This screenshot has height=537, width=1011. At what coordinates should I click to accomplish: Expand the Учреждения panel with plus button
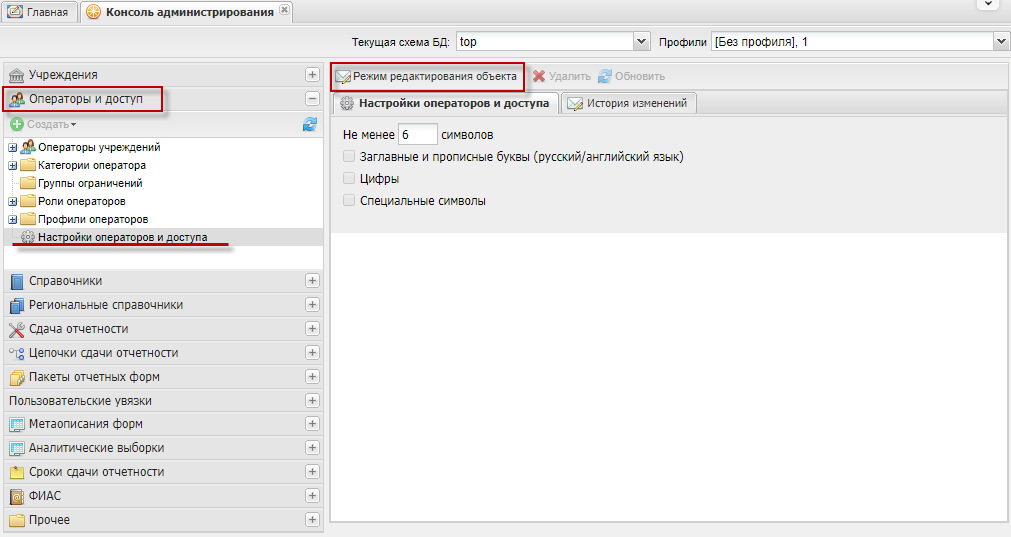(312, 75)
